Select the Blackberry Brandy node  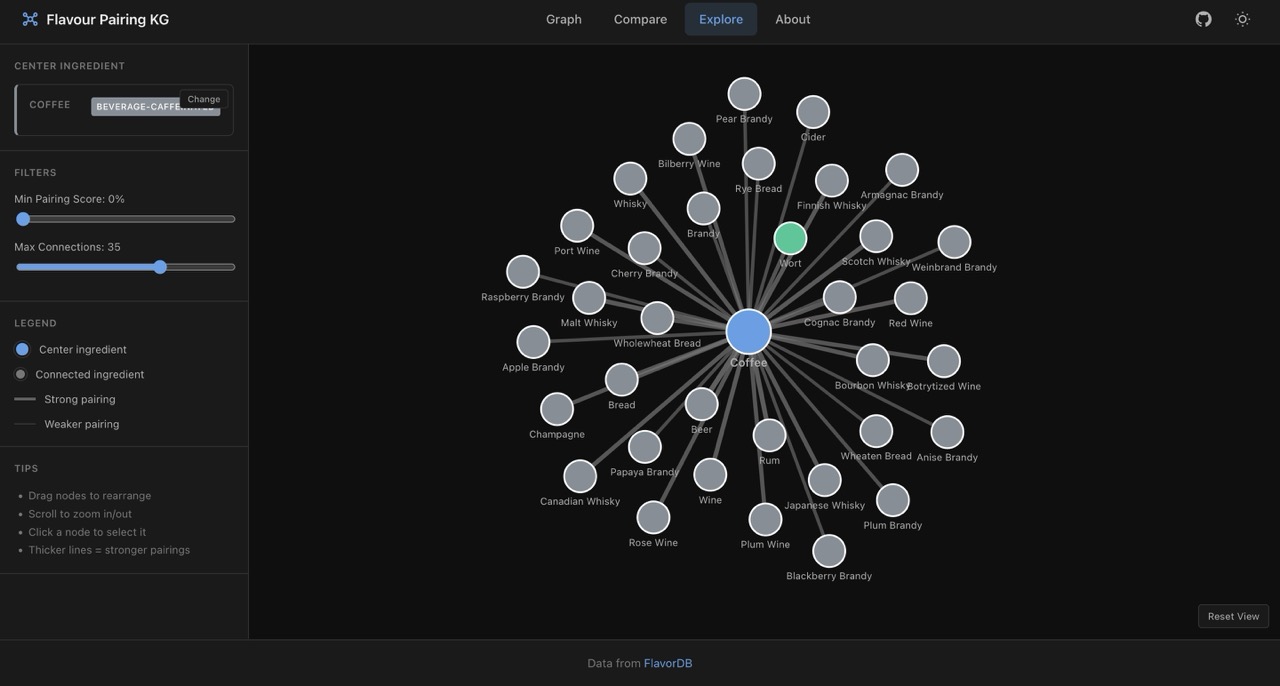(829, 550)
